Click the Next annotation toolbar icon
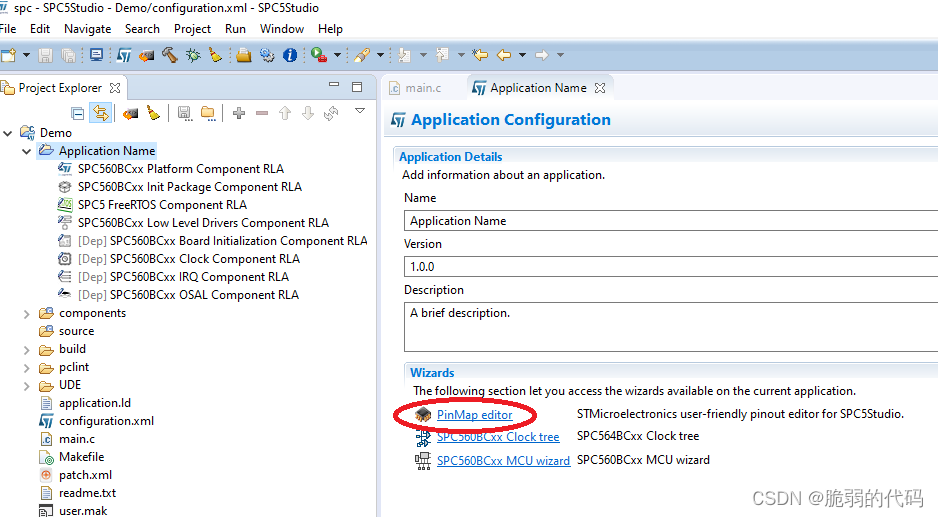 pyautogui.click(x=405, y=55)
